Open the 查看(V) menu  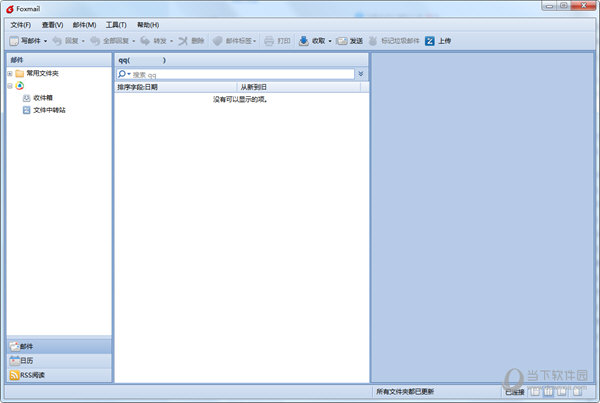coord(52,25)
